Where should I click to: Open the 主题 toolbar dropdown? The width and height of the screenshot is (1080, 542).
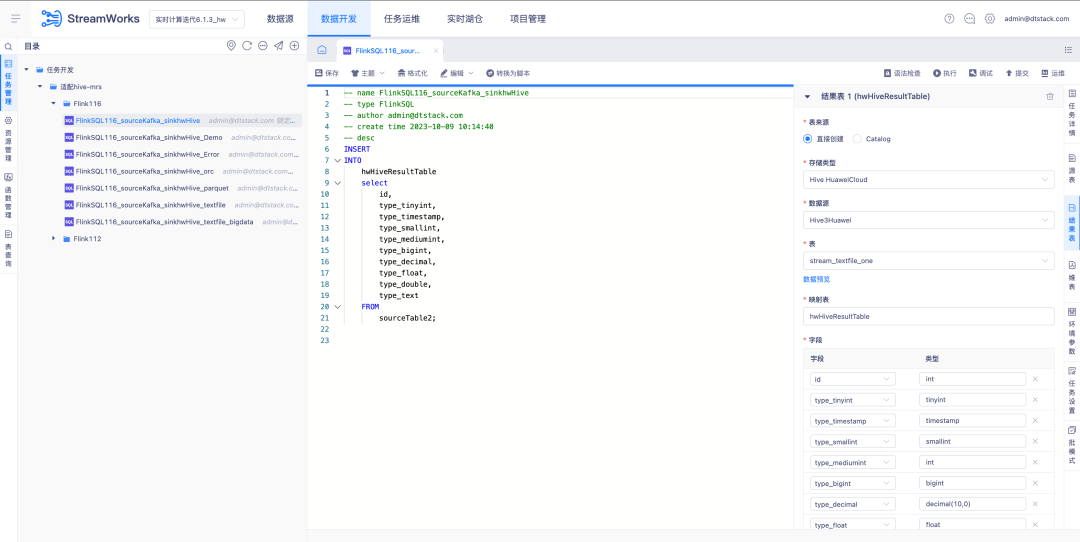(368, 72)
